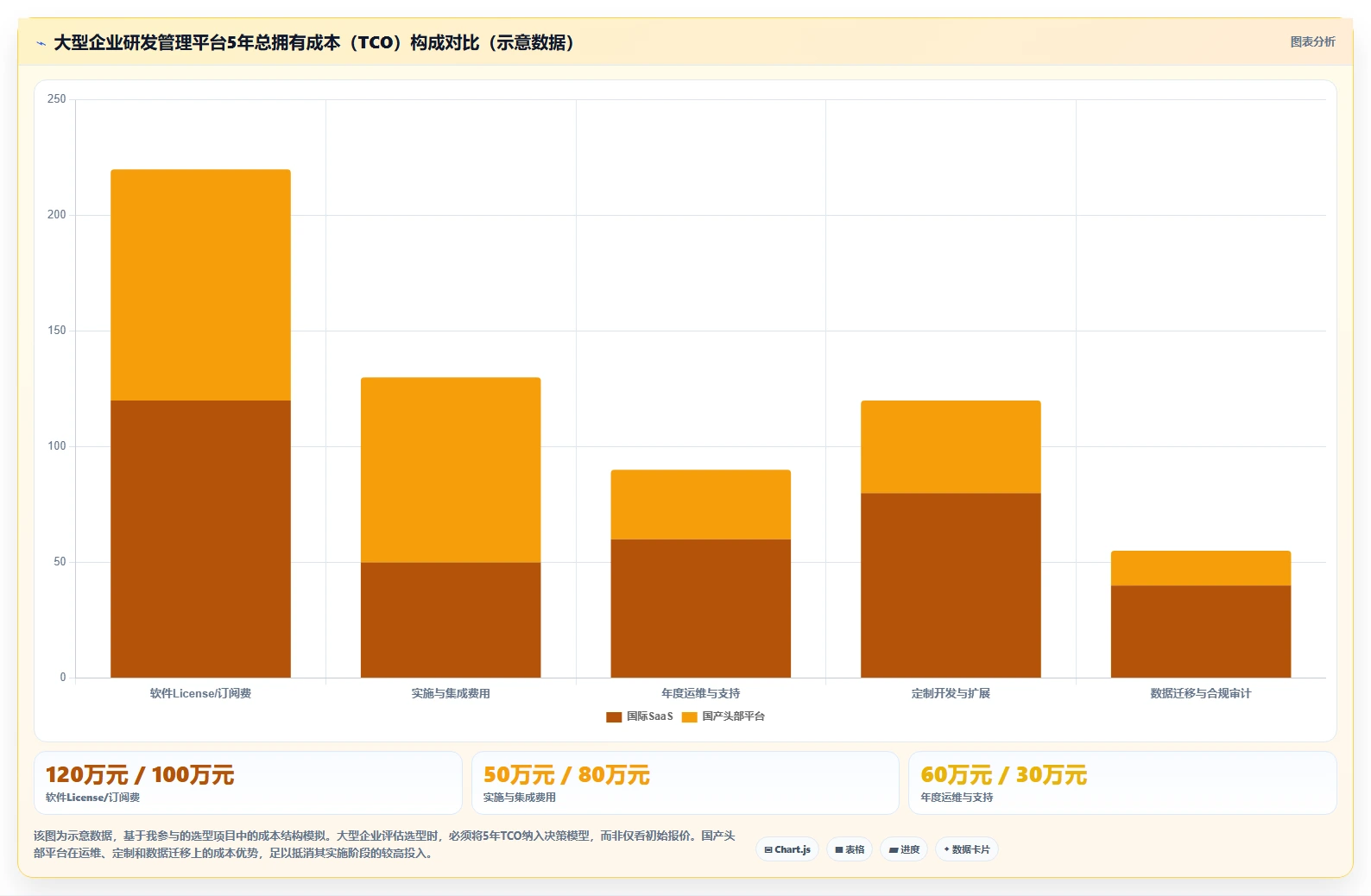Image resolution: width=1371 pixels, height=896 pixels.
Task: Click the Chart.js tag
Action: click(787, 849)
